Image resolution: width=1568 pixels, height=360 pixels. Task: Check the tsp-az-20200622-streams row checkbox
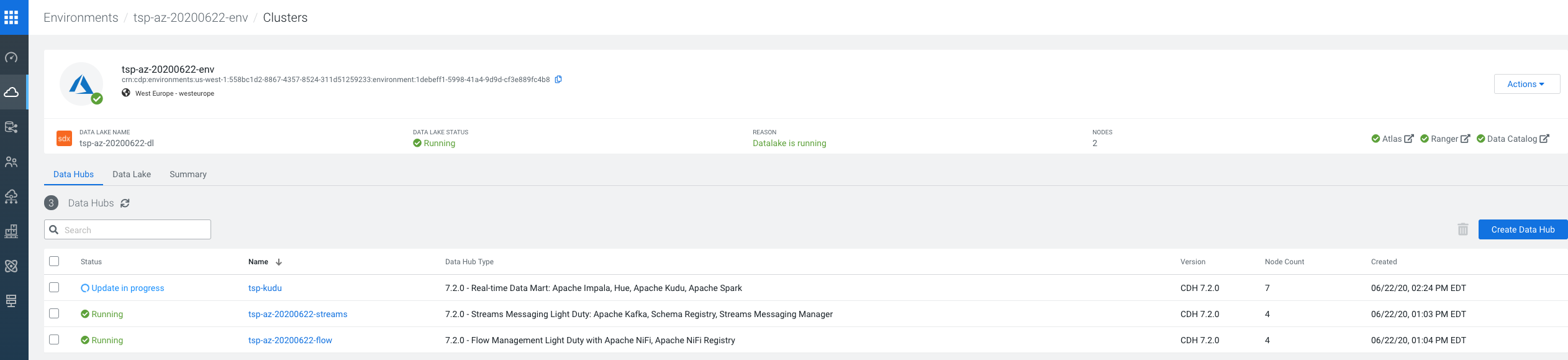pos(54,313)
